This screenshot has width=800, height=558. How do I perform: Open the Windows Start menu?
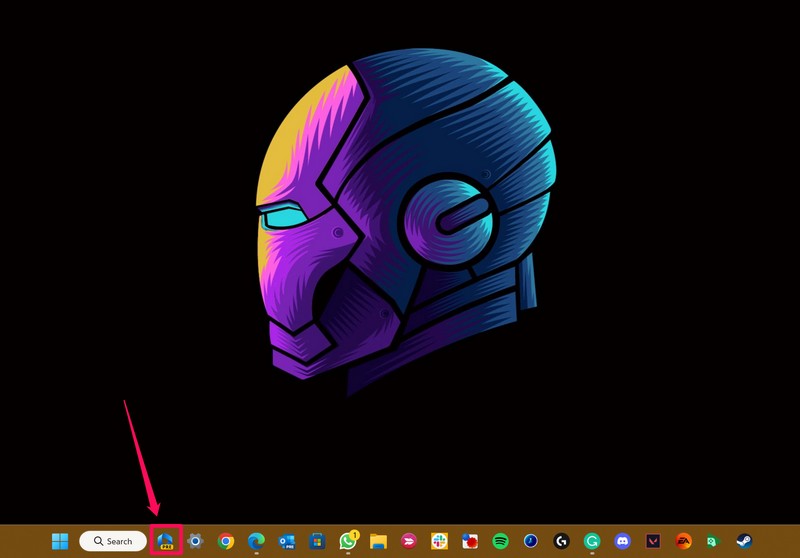pos(60,541)
